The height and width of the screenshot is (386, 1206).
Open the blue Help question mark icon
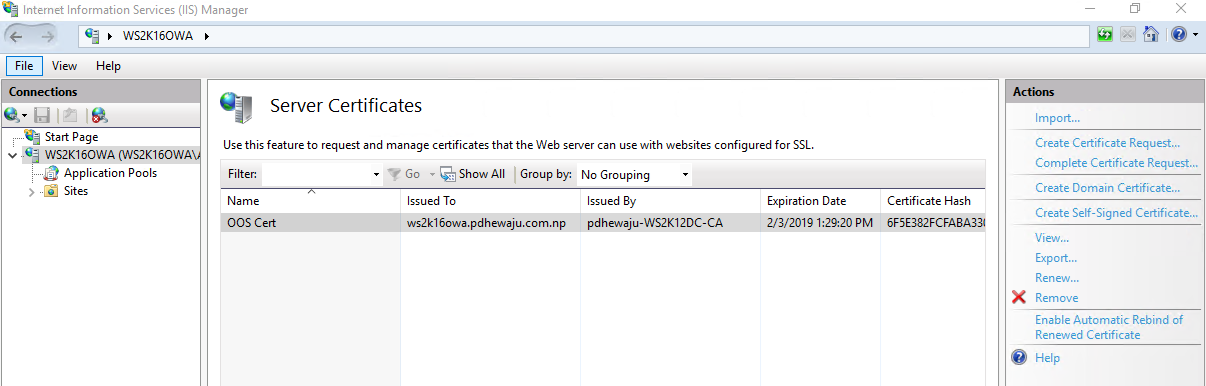click(1178, 35)
